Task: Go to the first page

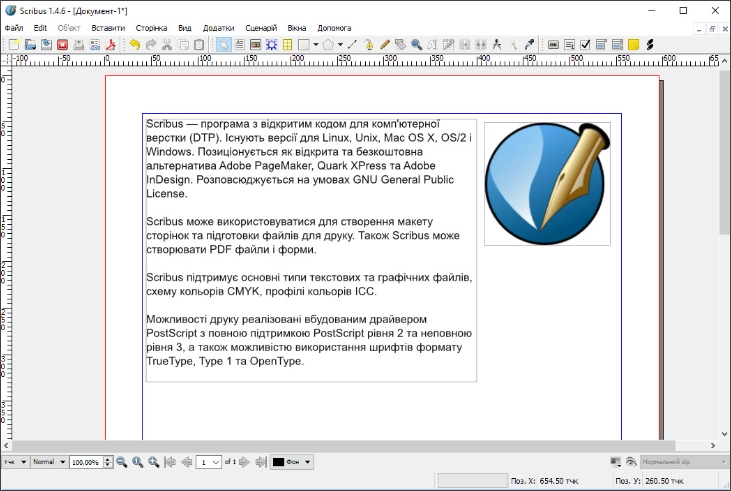Action: [170, 462]
